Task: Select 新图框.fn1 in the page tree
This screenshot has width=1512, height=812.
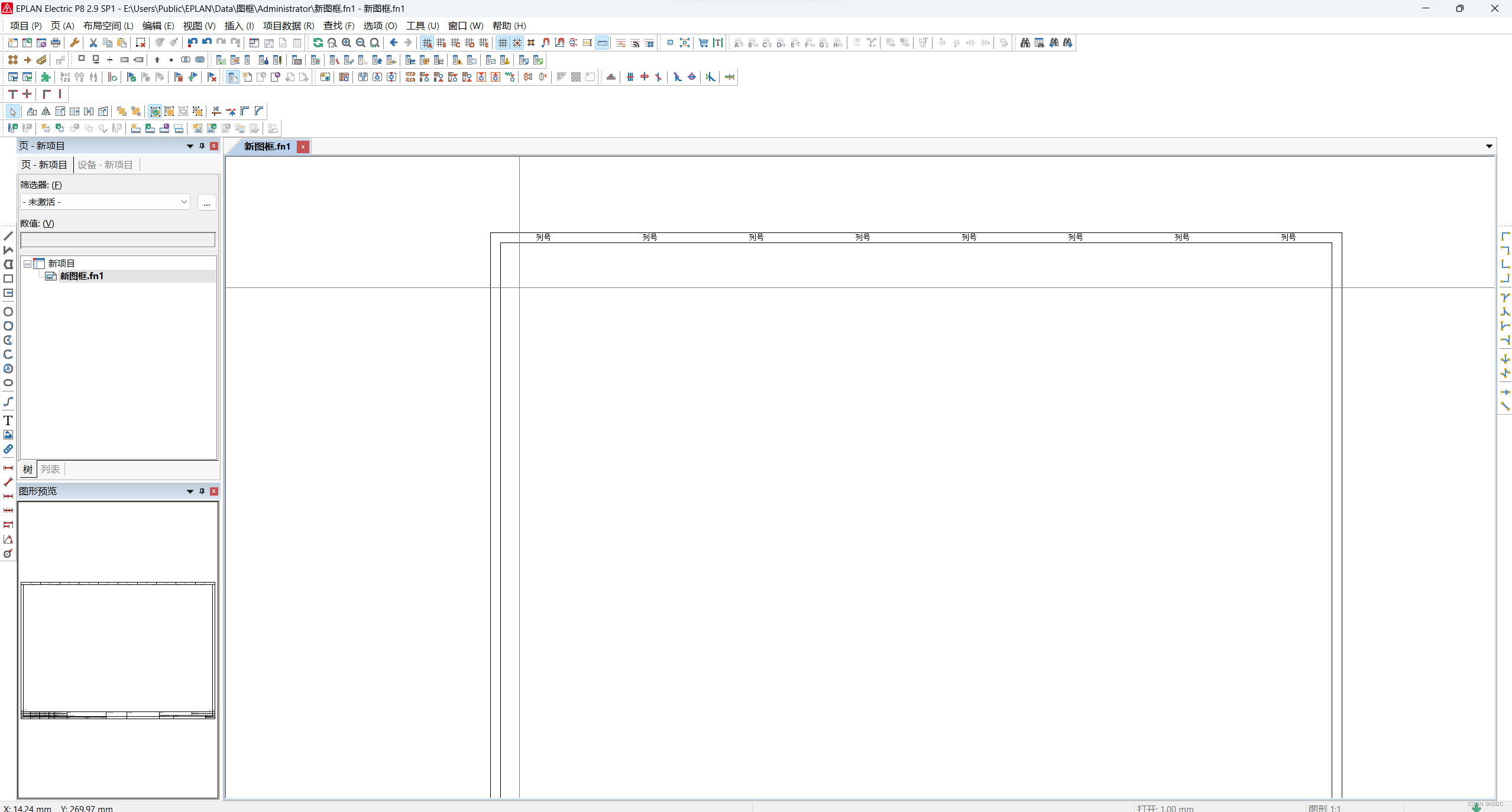Action: tap(82, 276)
